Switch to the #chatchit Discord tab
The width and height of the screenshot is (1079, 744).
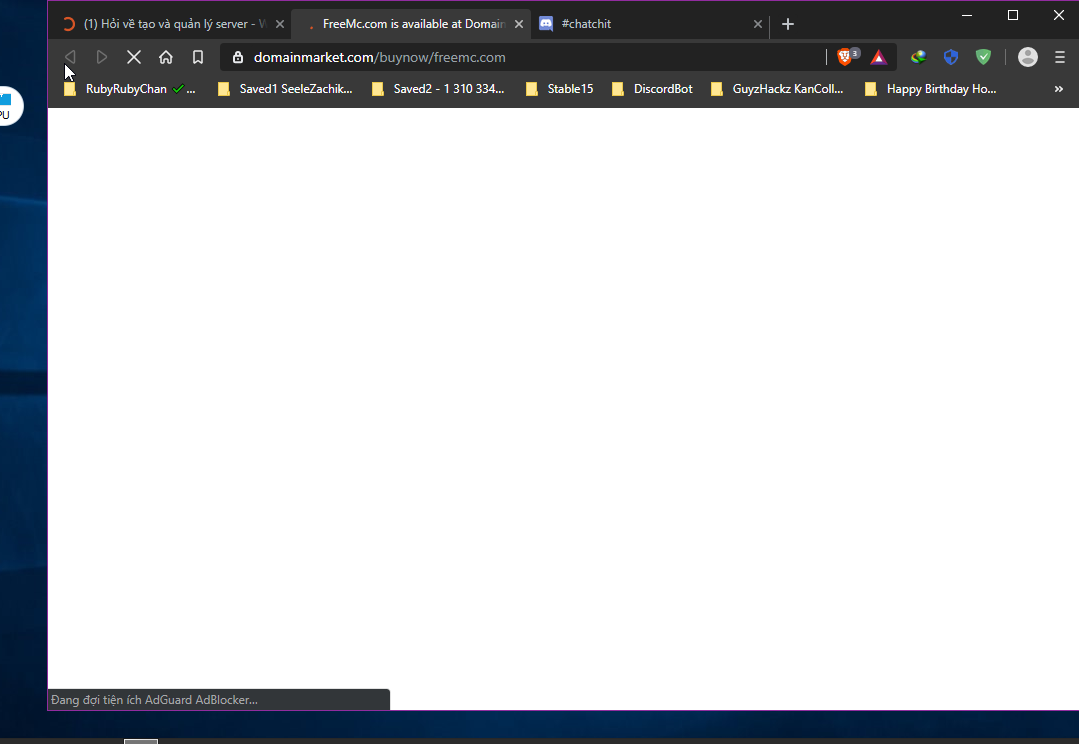click(650, 24)
